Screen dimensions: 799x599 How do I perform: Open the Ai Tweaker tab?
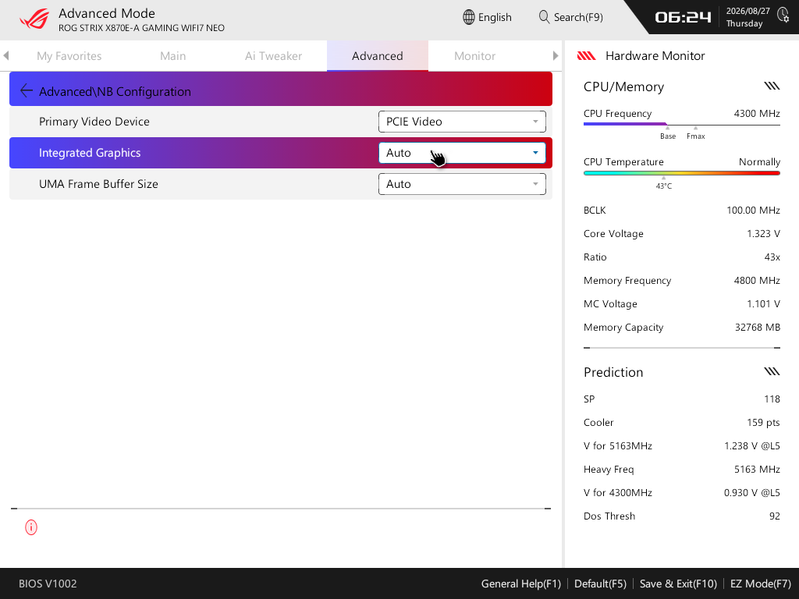(x=273, y=56)
